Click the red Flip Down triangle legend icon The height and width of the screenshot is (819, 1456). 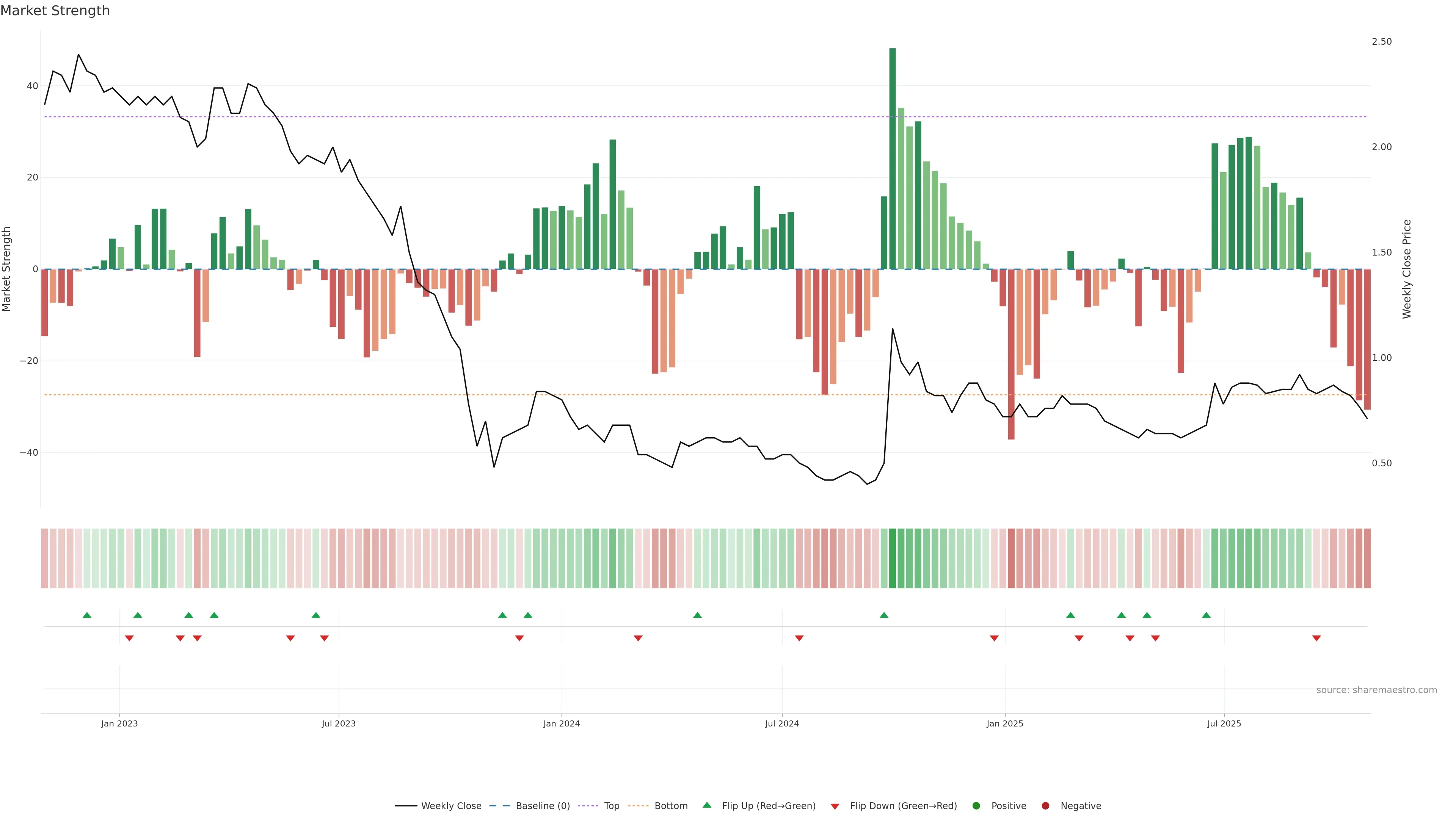point(835,806)
